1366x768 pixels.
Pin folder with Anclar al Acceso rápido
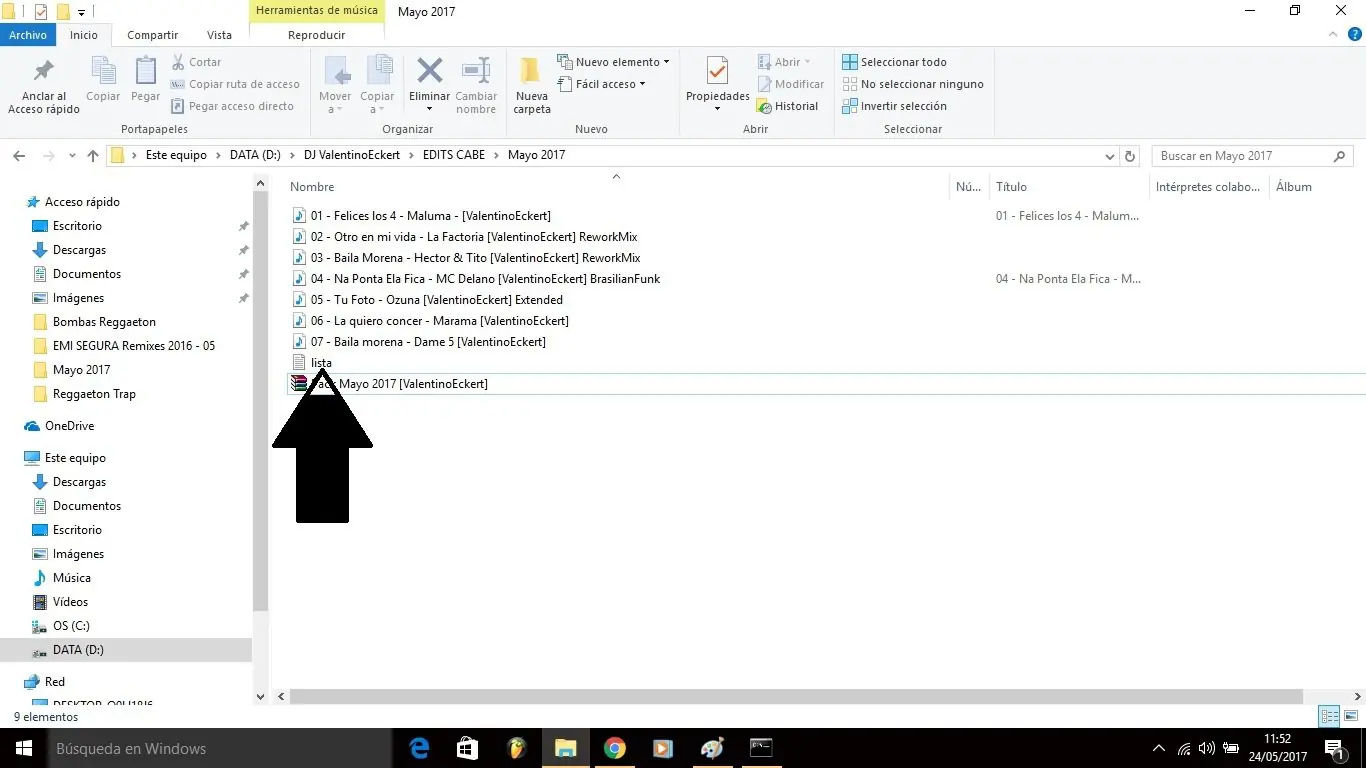click(x=44, y=86)
